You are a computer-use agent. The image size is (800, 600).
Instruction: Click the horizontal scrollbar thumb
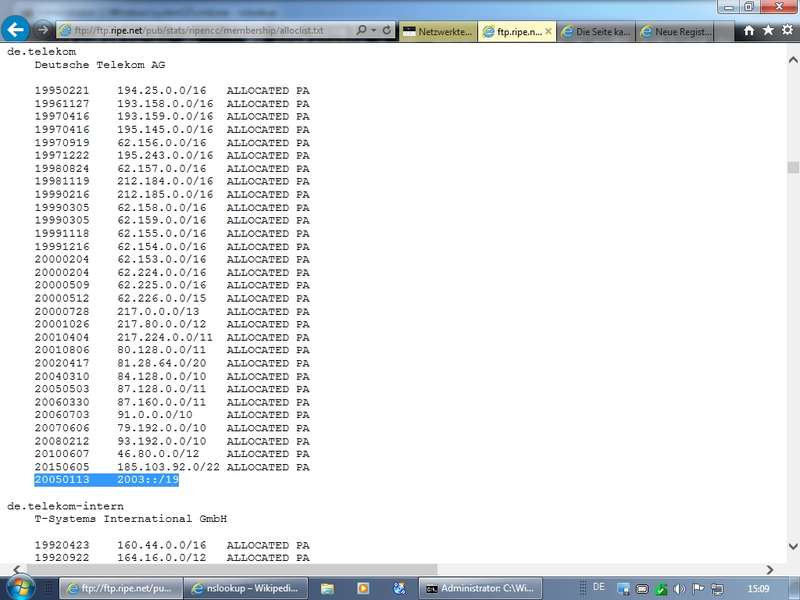coord(232,569)
